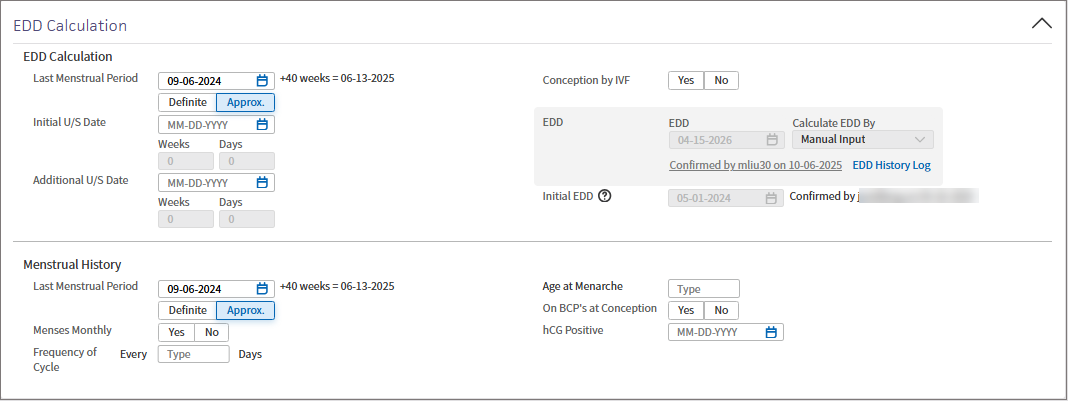
Task: Select Definite under EDD Calculation menstrual period
Action: point(187,102)
